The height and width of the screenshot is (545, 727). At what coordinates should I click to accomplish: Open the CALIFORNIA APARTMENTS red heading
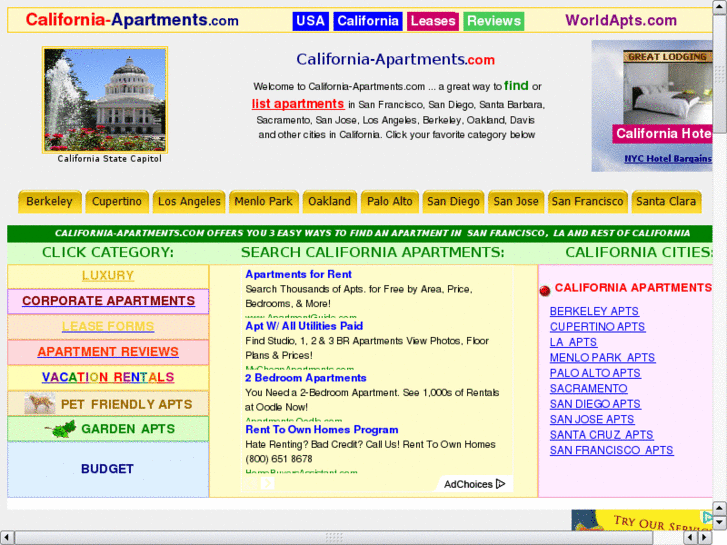633,288
